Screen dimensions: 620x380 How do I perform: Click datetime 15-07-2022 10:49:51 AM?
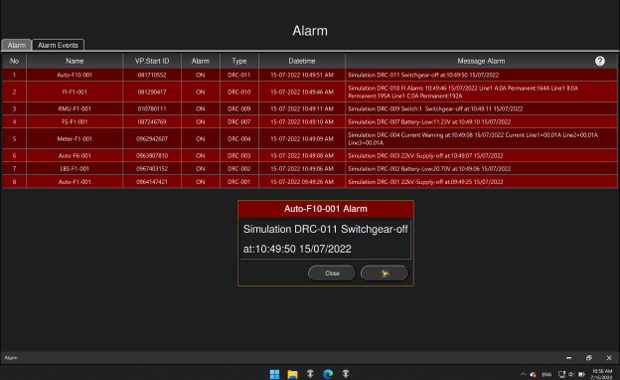[302, 75]
